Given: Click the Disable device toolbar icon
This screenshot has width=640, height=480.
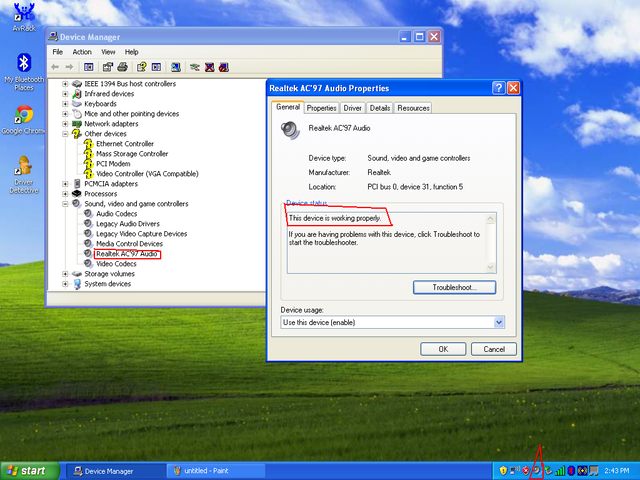Looking at the screenshot, I should tap(224, 67).
